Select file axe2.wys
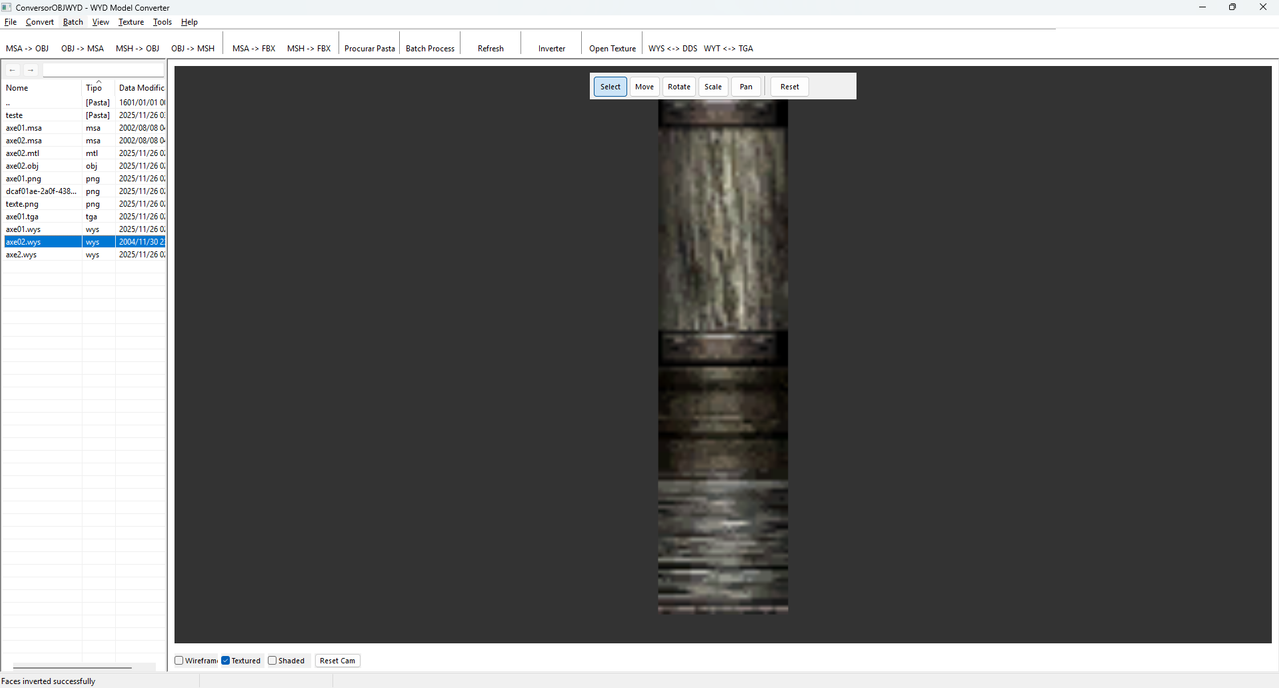1279x688 pixels. [84, 255]
